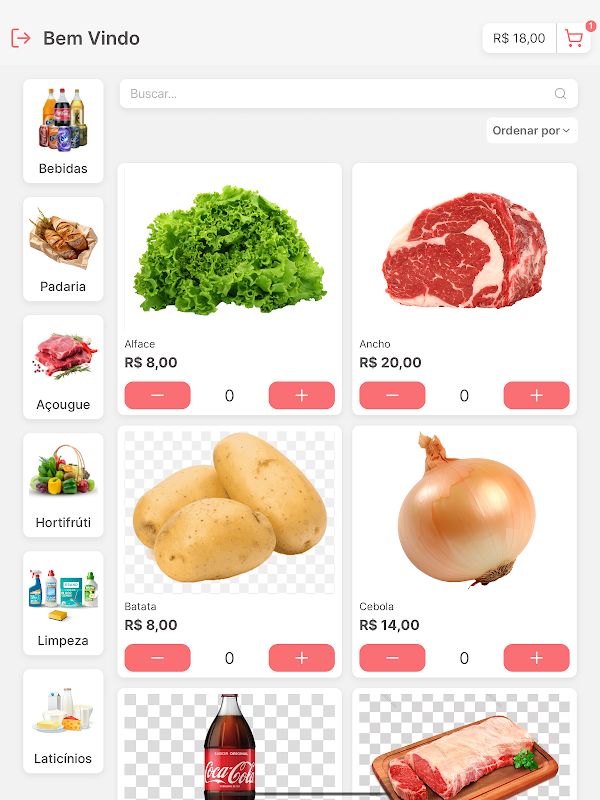Add one Ancho with plus button
Image resolution: width=600 pixels, height=800 pixels.
pyautogui.click(x=536, y=395)
